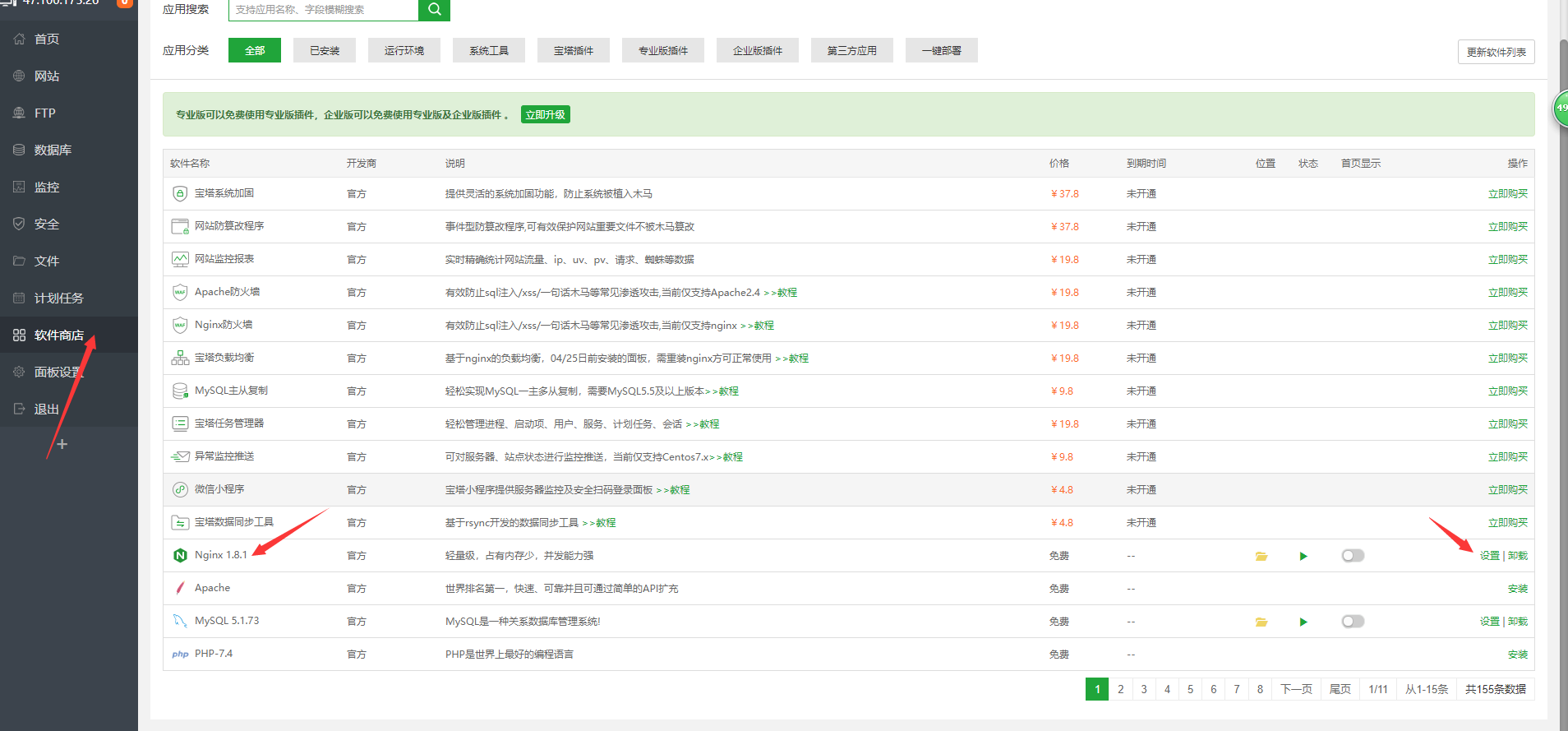Toggle Nginx homepage display switch
The image size is (1568, 731).
pyautogui.click(x=1353, y=556)
